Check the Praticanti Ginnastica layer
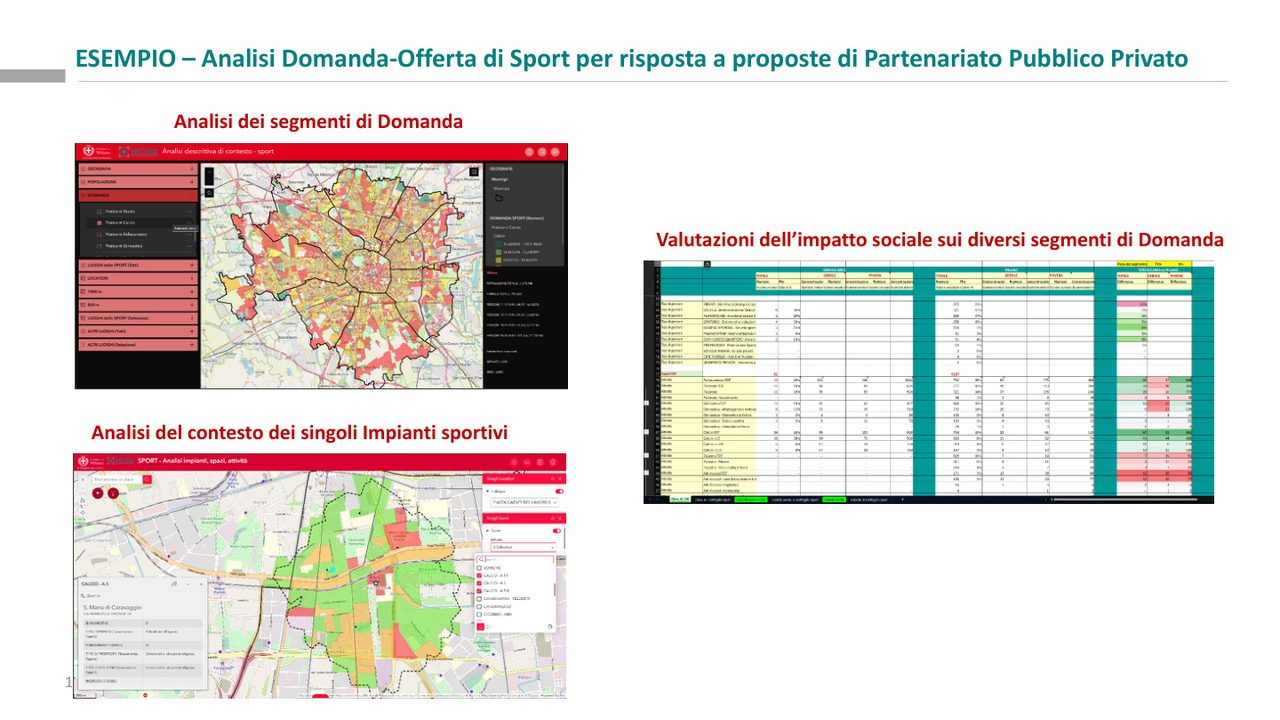 point(99,246)
